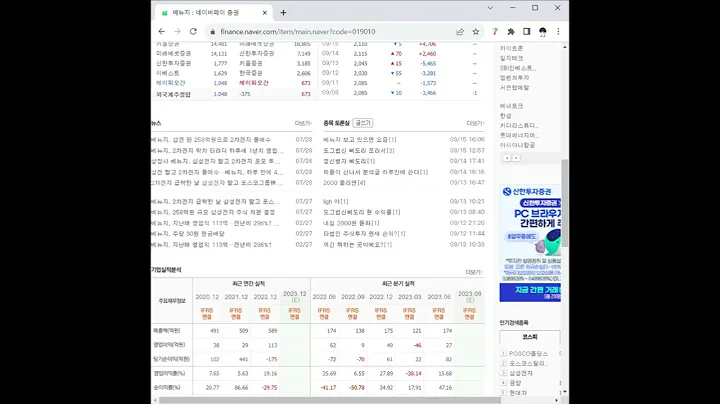
Task: Open the colored extension icon beside the star
Action: click(x=495, y=32)
